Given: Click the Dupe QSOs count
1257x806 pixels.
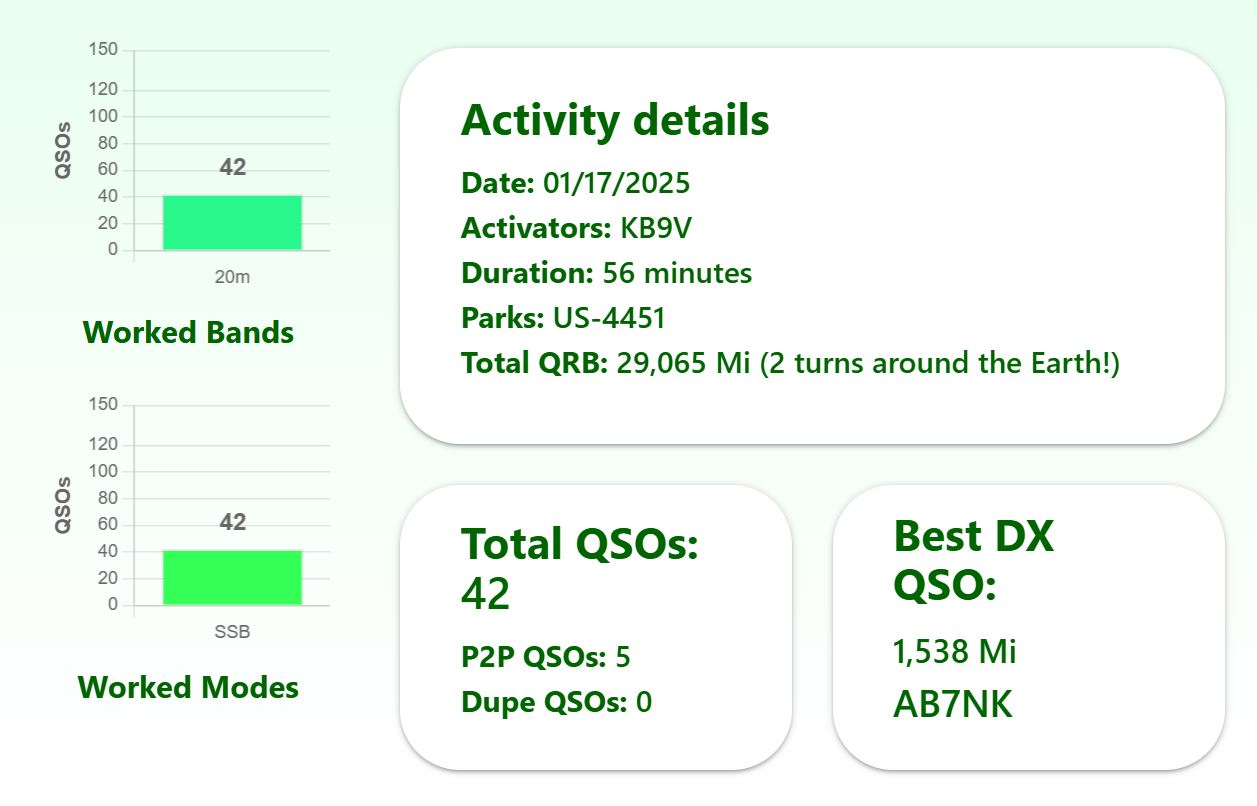Looking at the screenshot, I should (x=643, y=702).
